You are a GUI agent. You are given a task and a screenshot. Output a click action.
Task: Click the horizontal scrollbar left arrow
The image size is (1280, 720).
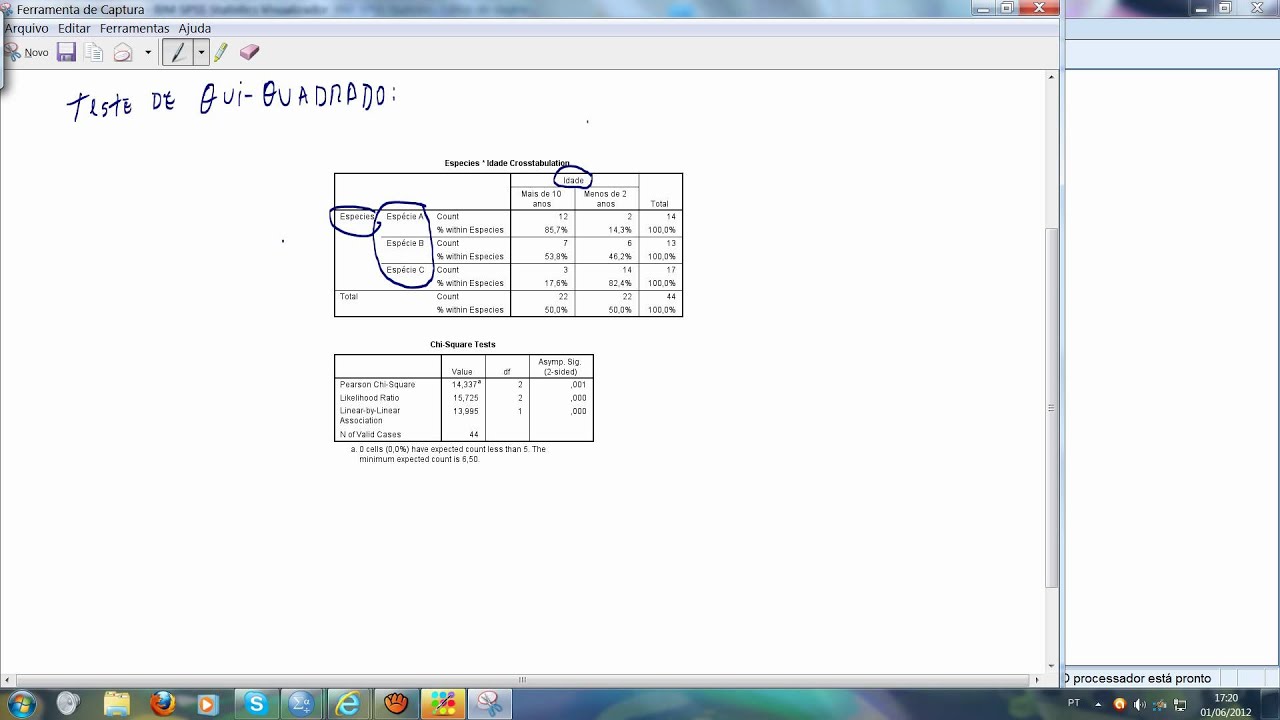[x=8, y=680]
